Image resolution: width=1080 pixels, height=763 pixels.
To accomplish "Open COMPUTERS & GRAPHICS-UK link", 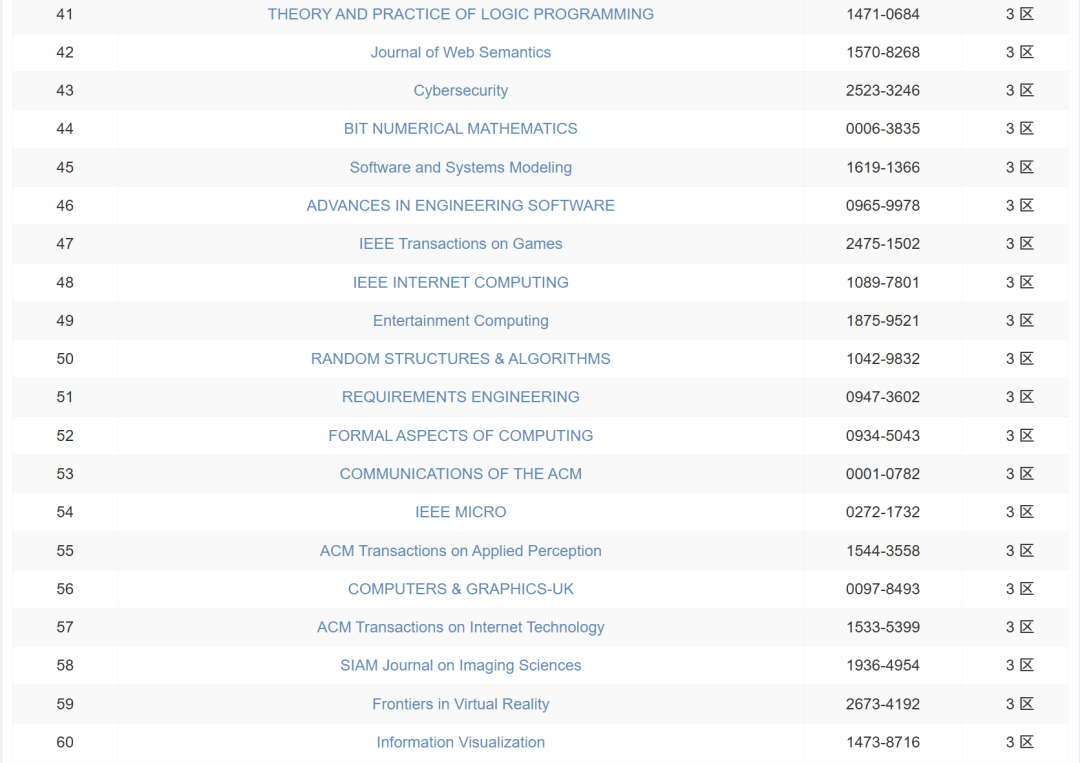I will [460, 589].
